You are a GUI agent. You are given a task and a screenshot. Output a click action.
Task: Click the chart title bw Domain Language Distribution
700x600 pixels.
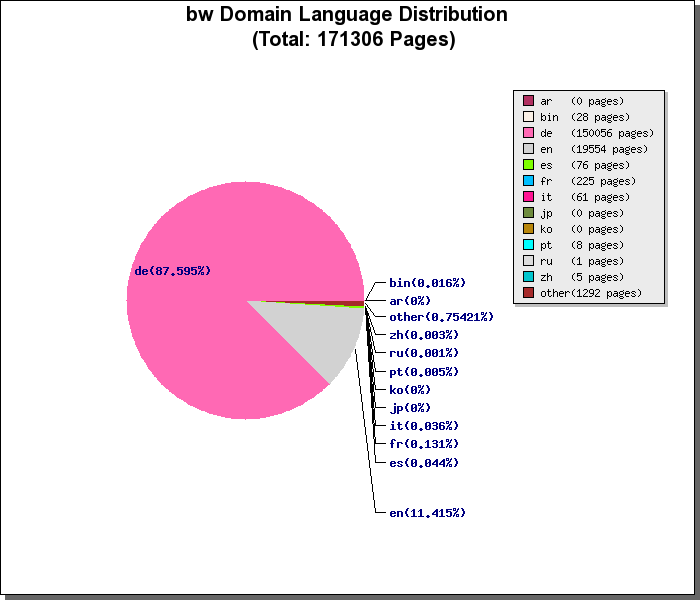pos(347,14)
